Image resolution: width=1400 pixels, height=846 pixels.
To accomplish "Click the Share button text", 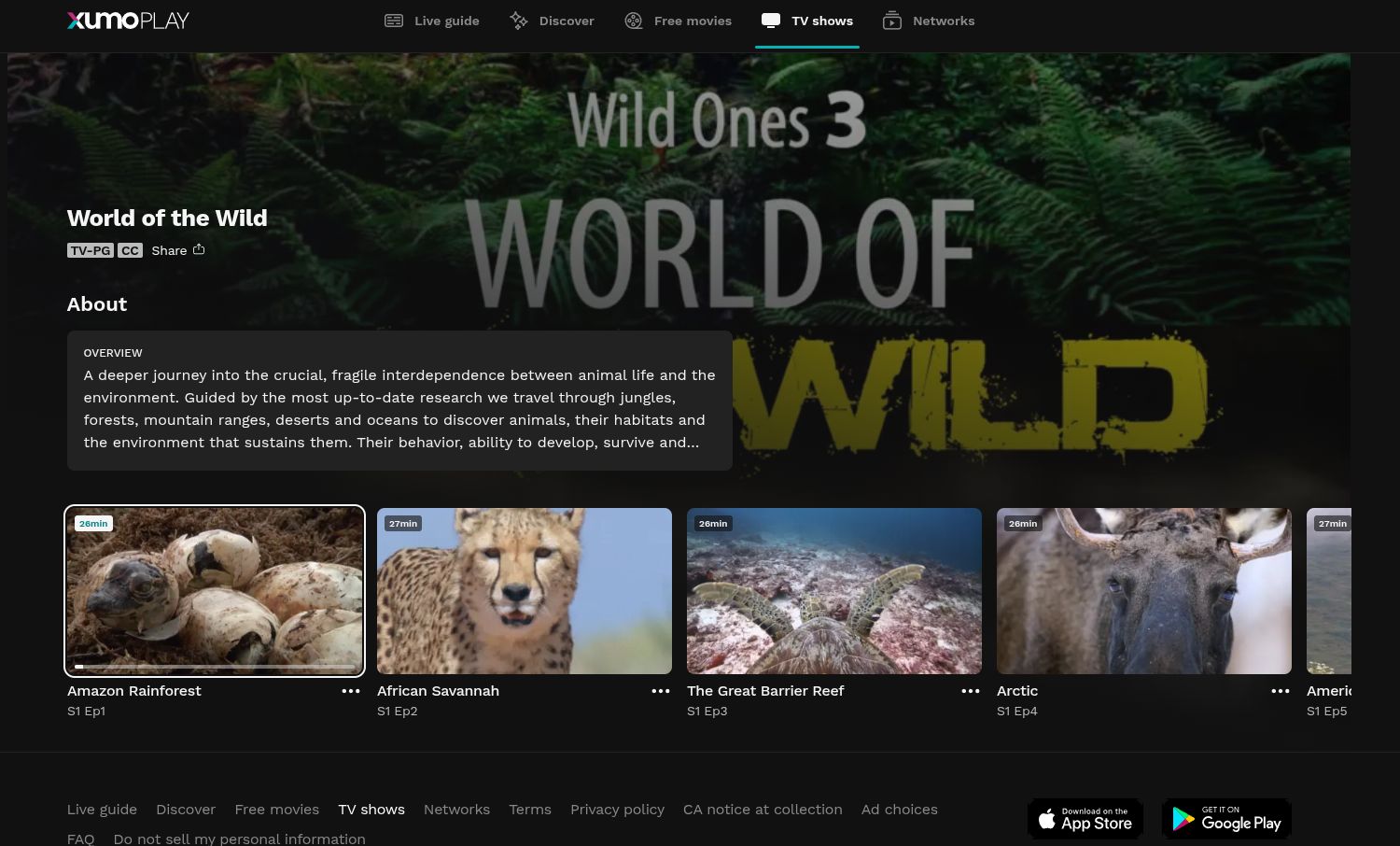I will 169,250.
